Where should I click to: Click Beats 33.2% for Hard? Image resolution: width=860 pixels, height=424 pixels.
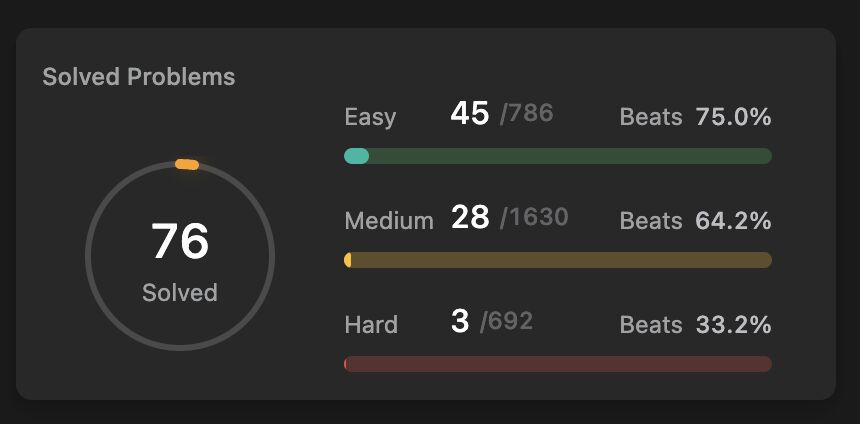695,325
